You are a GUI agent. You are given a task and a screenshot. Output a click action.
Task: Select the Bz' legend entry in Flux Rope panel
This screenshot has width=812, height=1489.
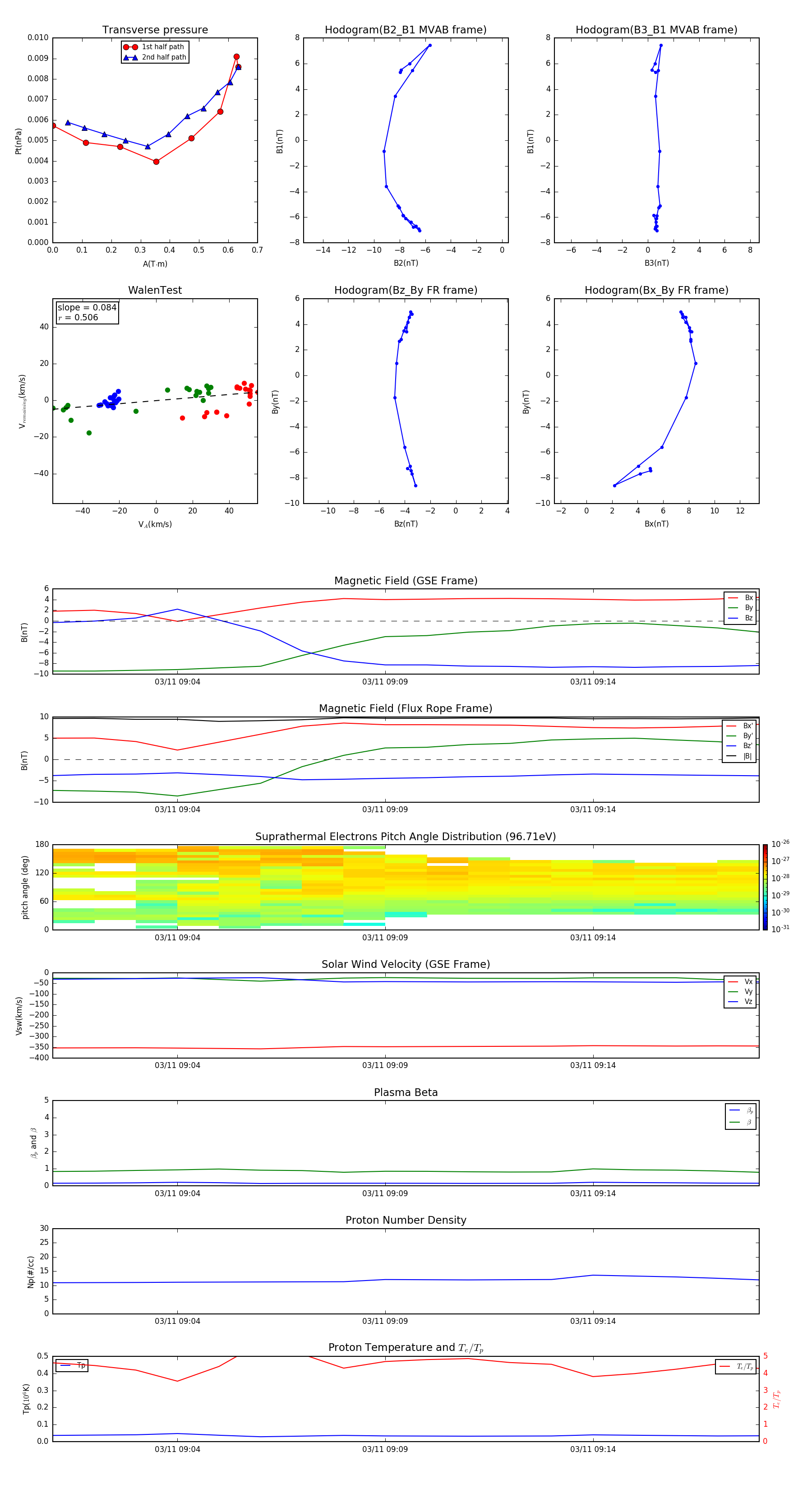740,746
